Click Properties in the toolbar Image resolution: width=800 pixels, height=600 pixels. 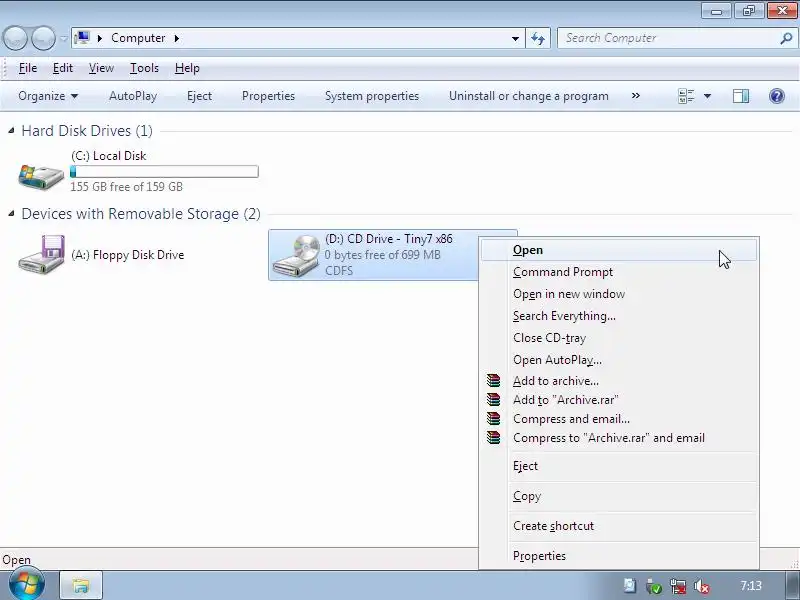(x=268, y=96)
